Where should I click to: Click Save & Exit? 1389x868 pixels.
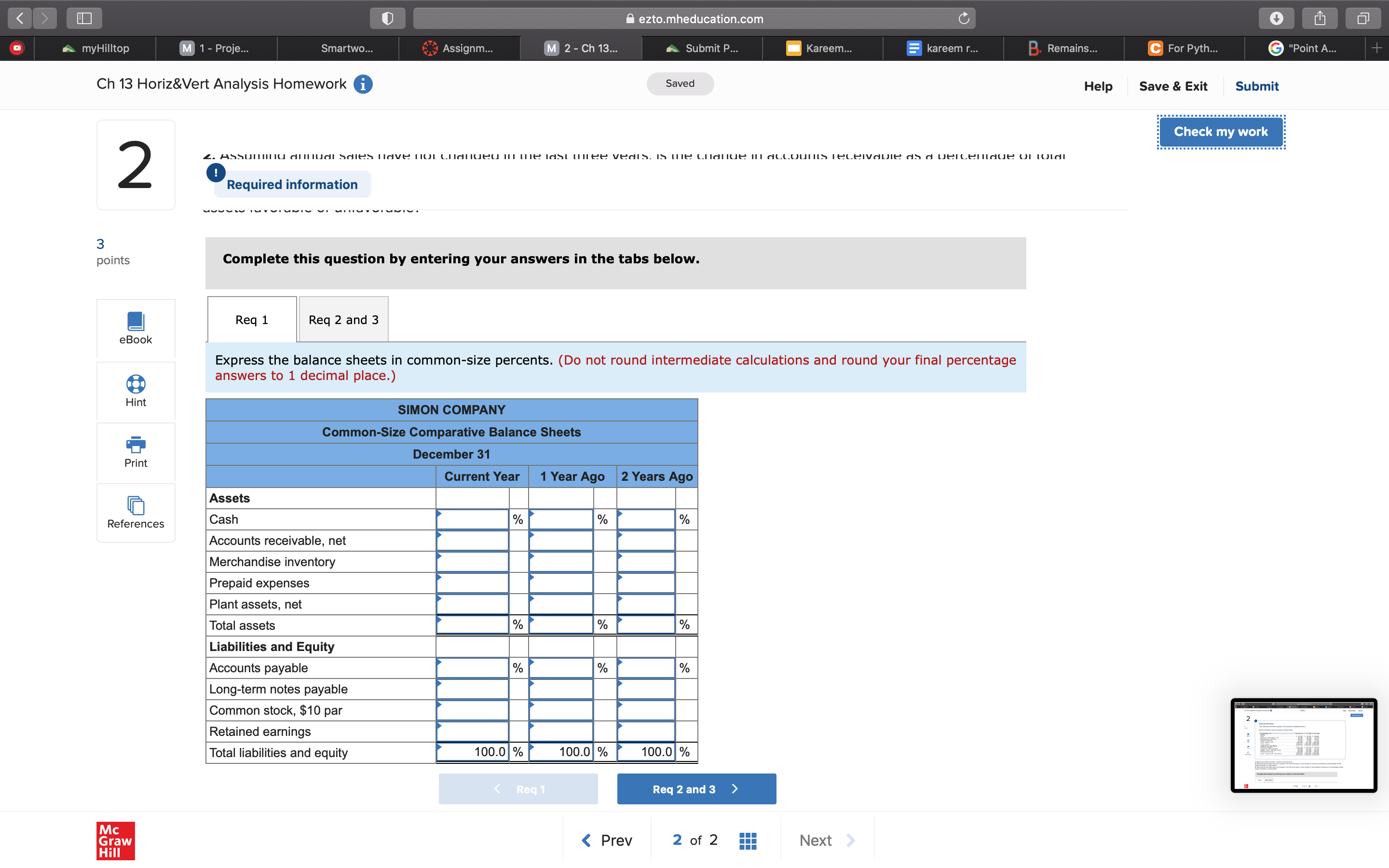pos(1173,86)
